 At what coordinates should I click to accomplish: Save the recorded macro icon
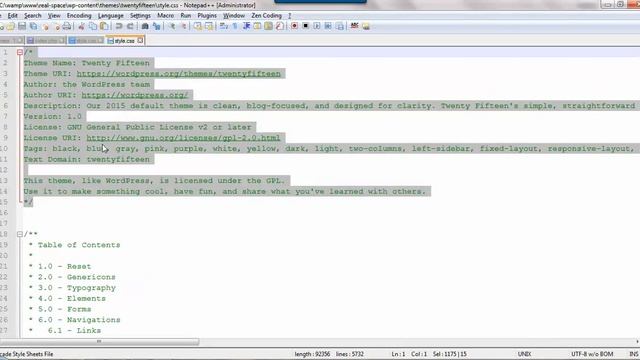[x=340, y=26]
